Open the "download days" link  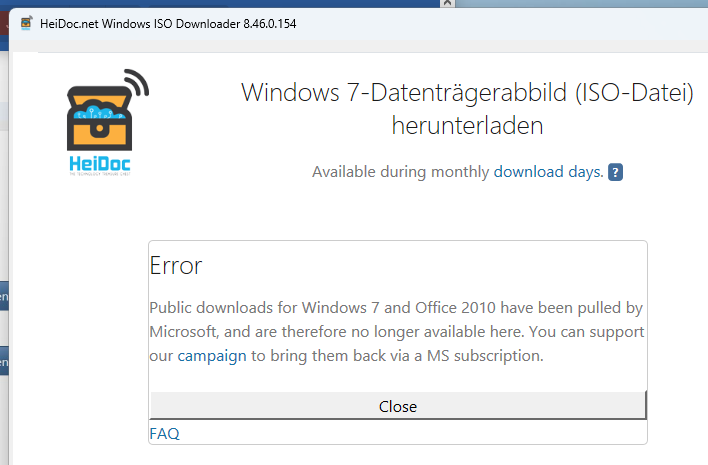pos(548,172)
